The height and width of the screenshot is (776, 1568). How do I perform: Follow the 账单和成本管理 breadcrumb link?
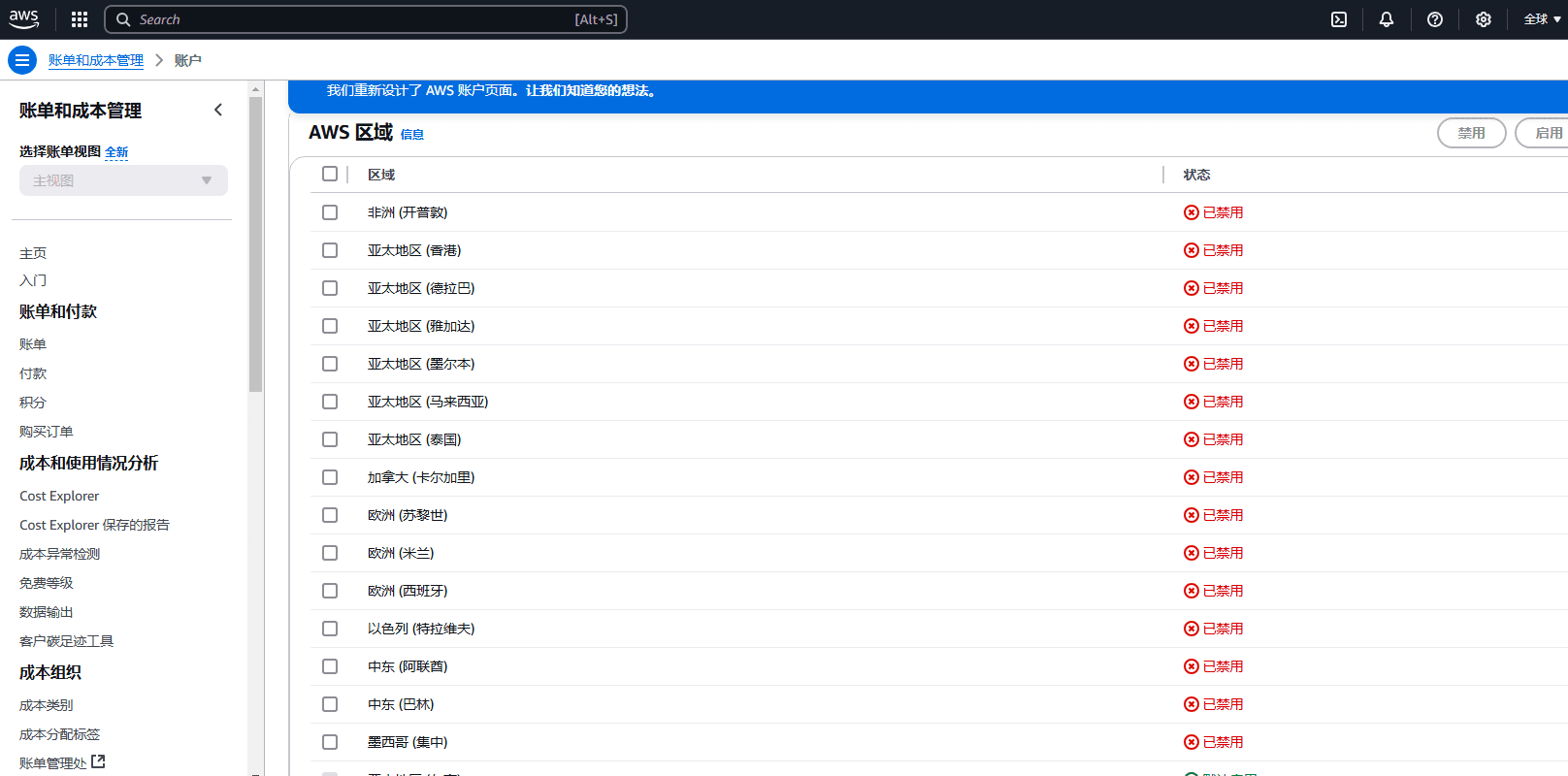(96, 60)
